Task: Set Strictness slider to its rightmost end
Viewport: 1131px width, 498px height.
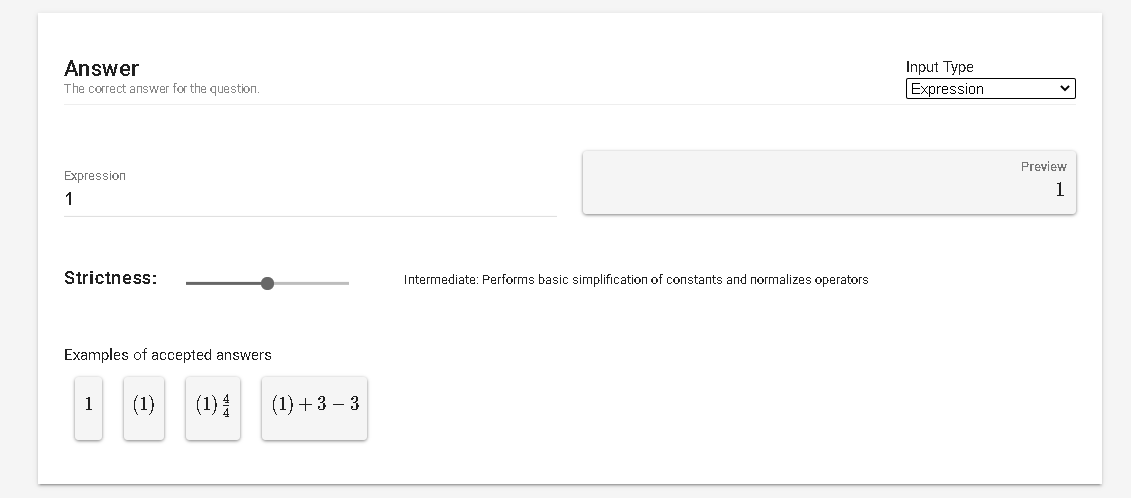Action: (348, 283)
